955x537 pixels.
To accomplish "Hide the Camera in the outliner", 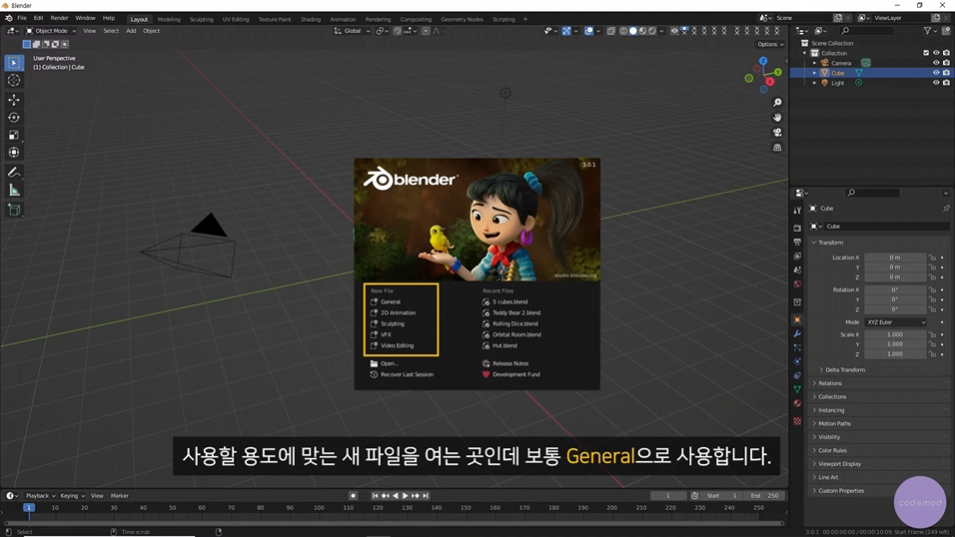I will [936, 63].
